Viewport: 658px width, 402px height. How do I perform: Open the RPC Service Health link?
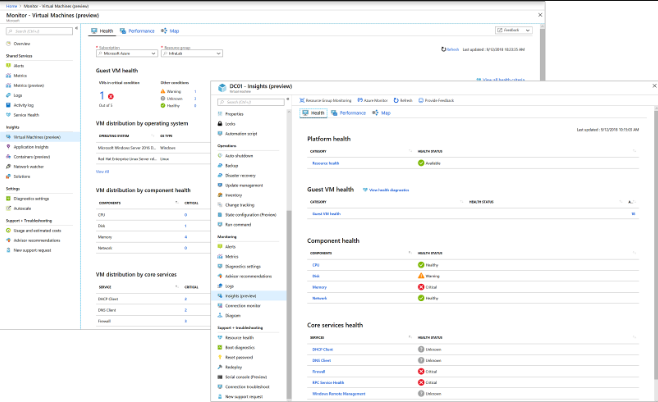(x=328, y=383)
